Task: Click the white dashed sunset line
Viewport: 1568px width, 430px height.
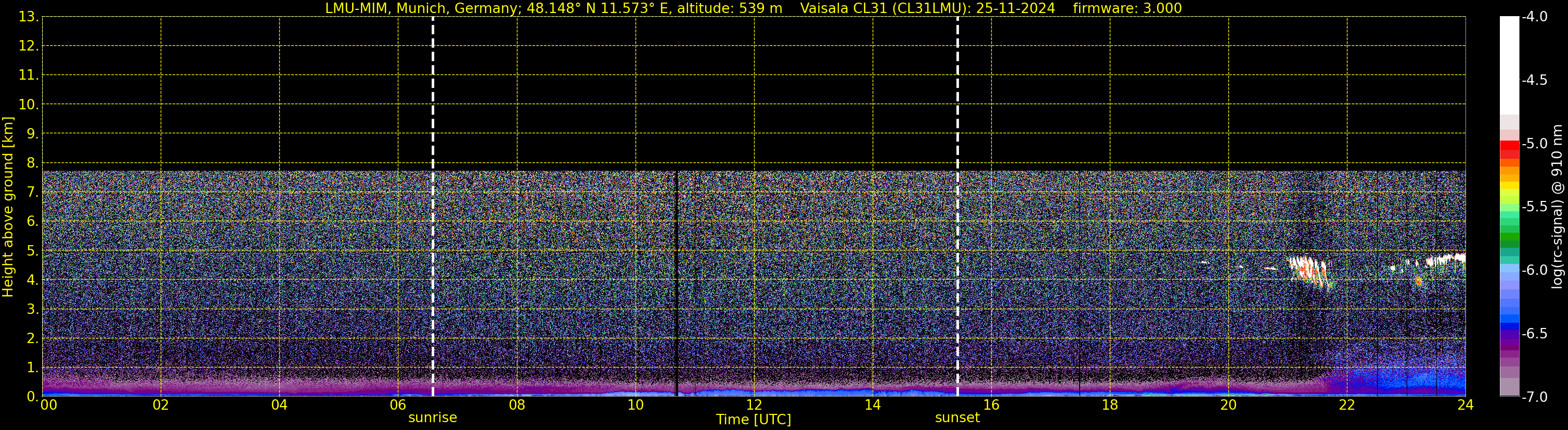Action: coord(957,207)
